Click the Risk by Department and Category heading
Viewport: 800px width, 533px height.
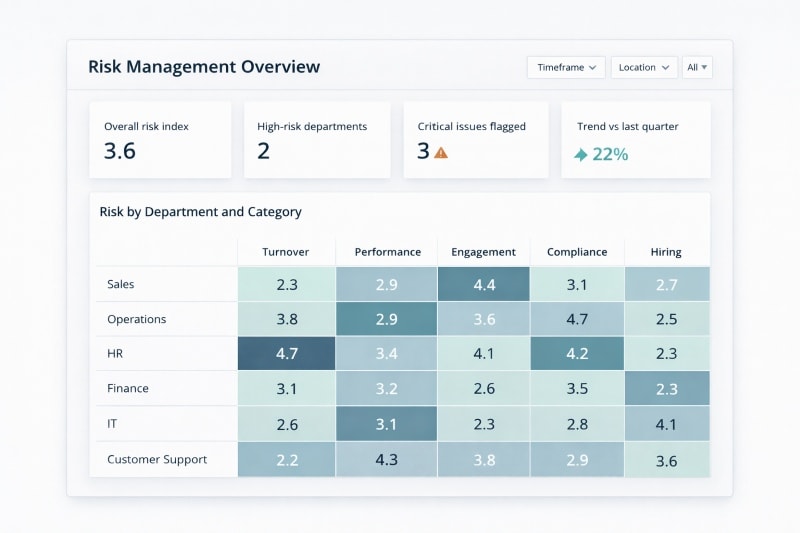201,212
